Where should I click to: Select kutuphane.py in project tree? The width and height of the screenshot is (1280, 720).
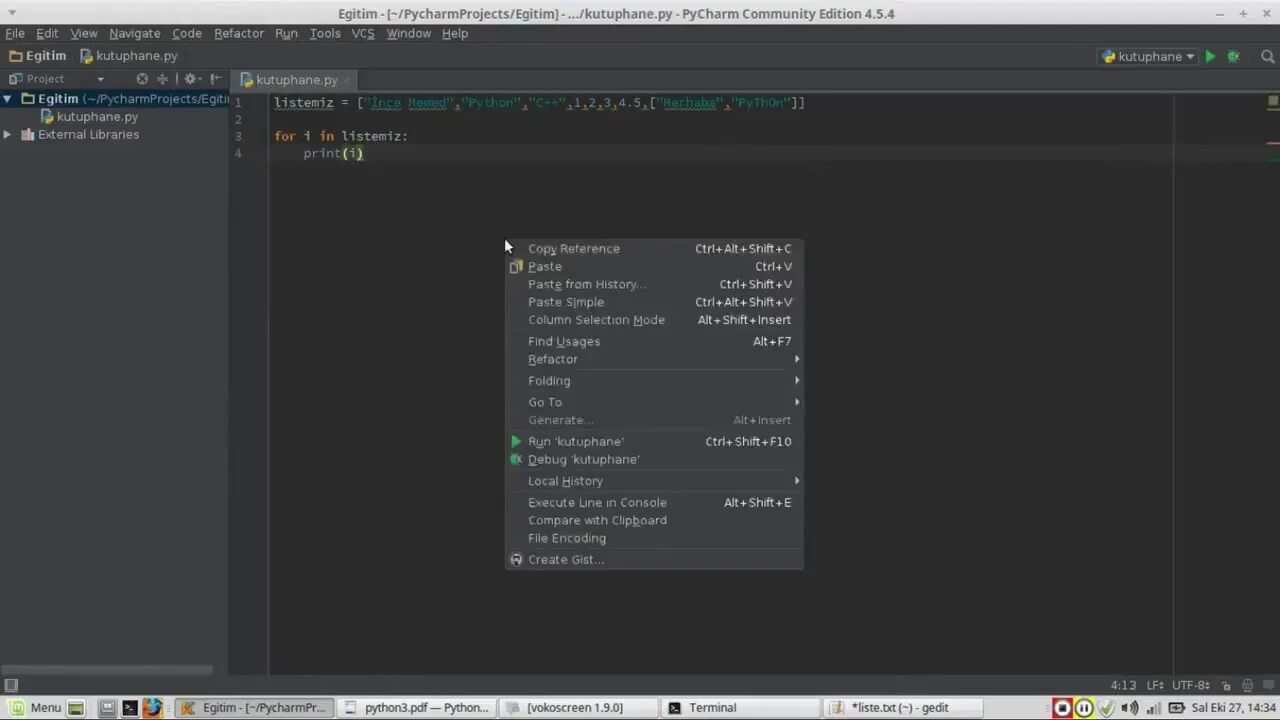97,117
